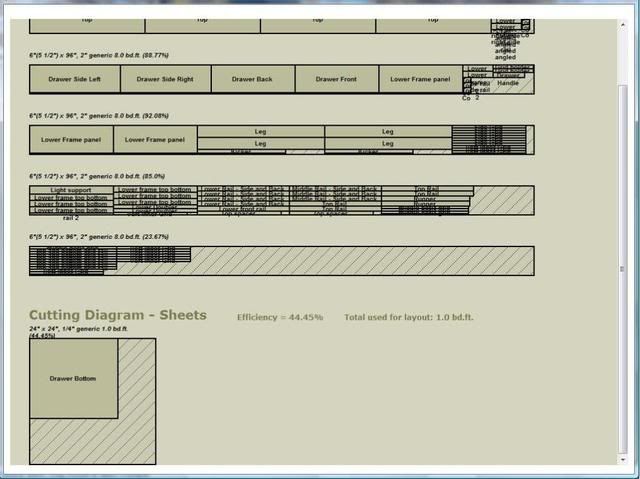This screenshot has height=479, width=640.
Task: Select the Light support piece
Action: click(x=71, y=190)
